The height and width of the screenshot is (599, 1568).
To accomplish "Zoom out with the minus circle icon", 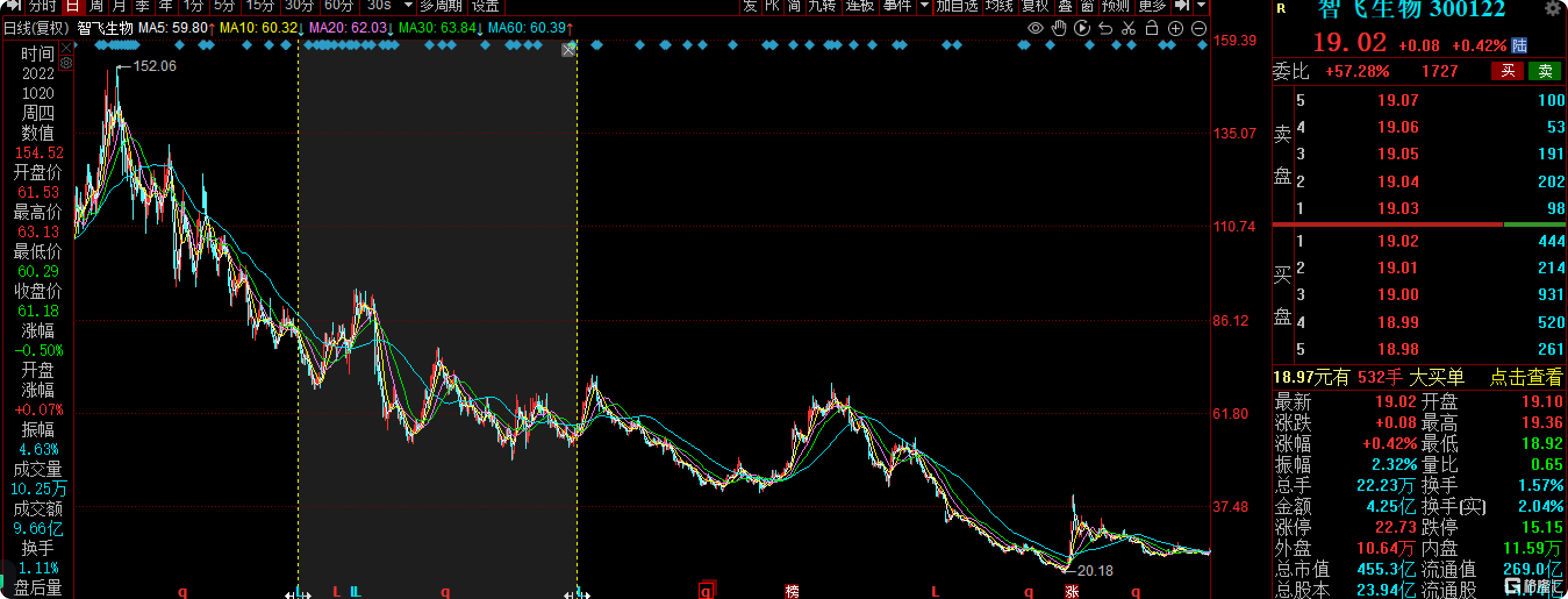I will pyautogui.click(x=1198, y=28).
